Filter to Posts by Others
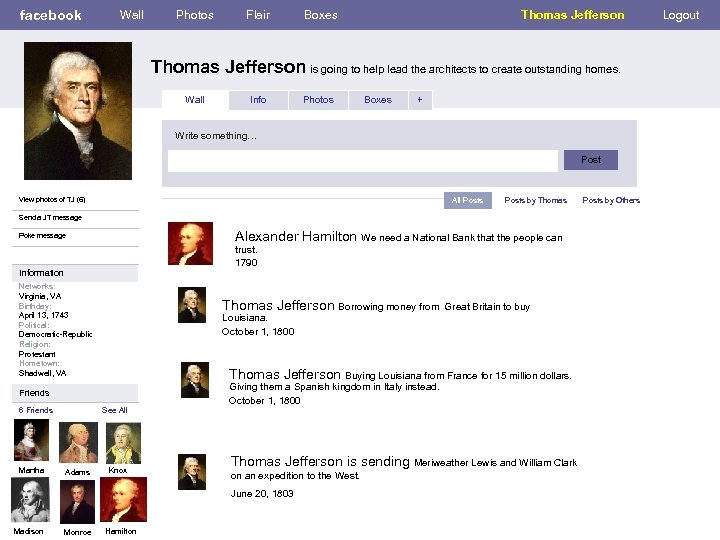 (611, 200)
